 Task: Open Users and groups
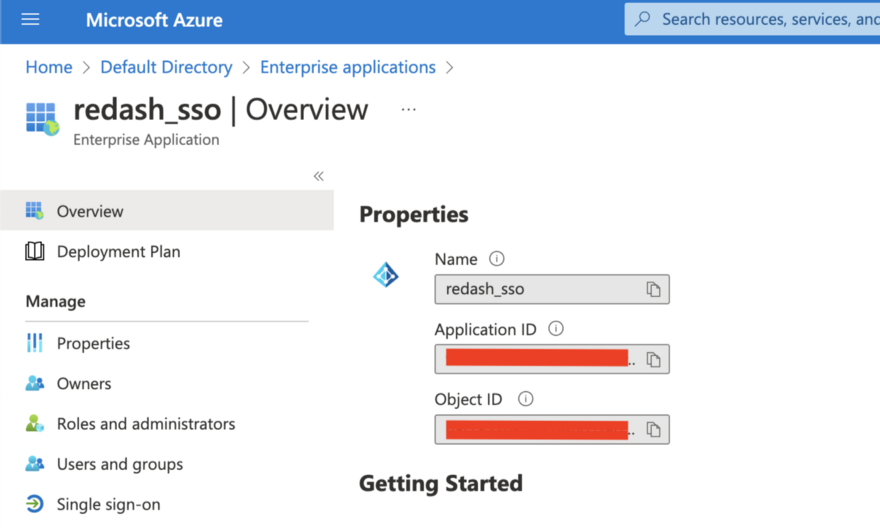point(120,464)
